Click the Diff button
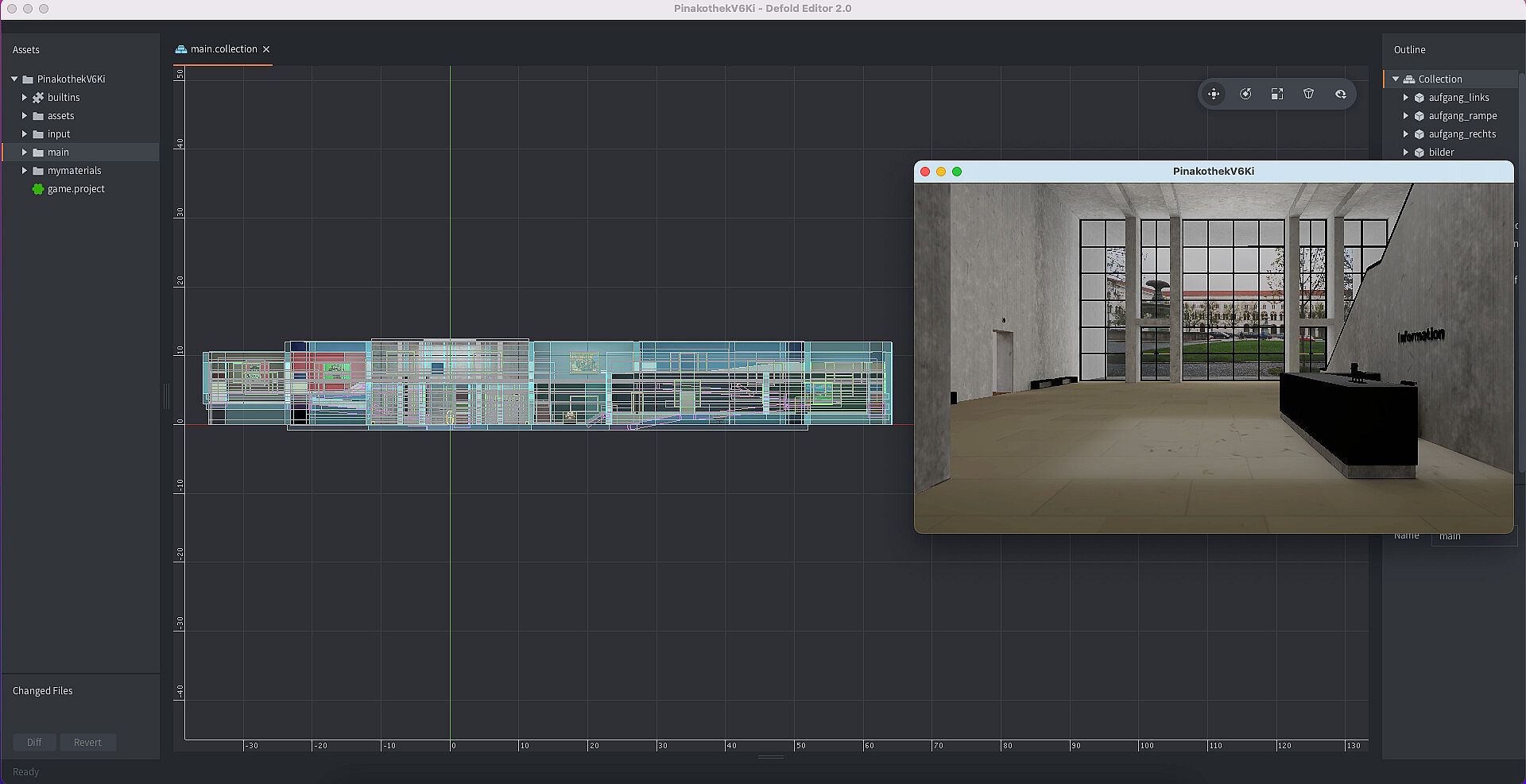The width and height of the screenshot is (1526, 784). [34, 743]
